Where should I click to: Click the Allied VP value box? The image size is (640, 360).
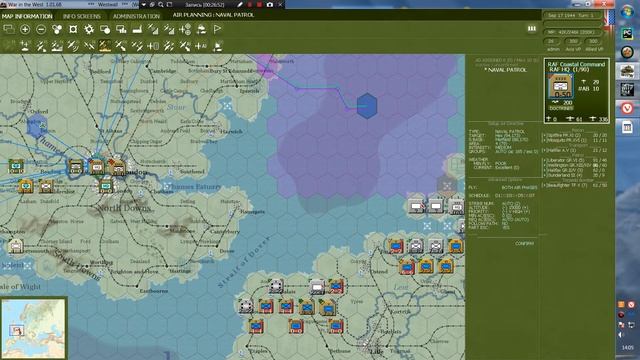coord(593,41)
